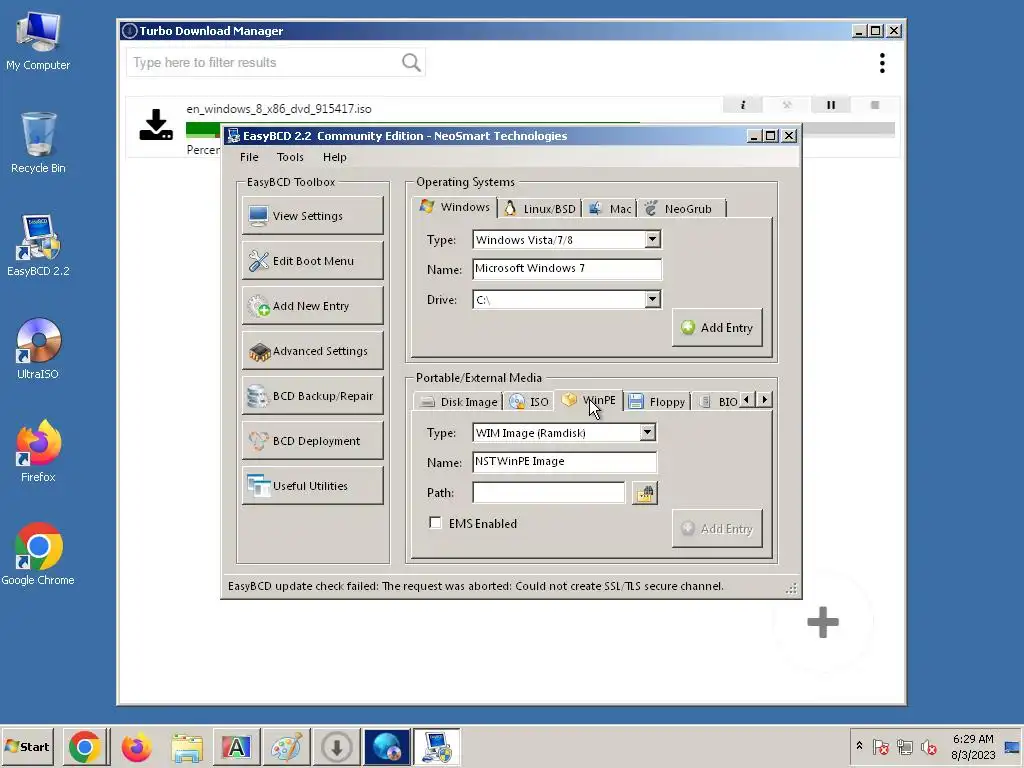Click the network tray icon
Image resolution: width=1024 pixels, height=768 pixels.
(904, 747)
